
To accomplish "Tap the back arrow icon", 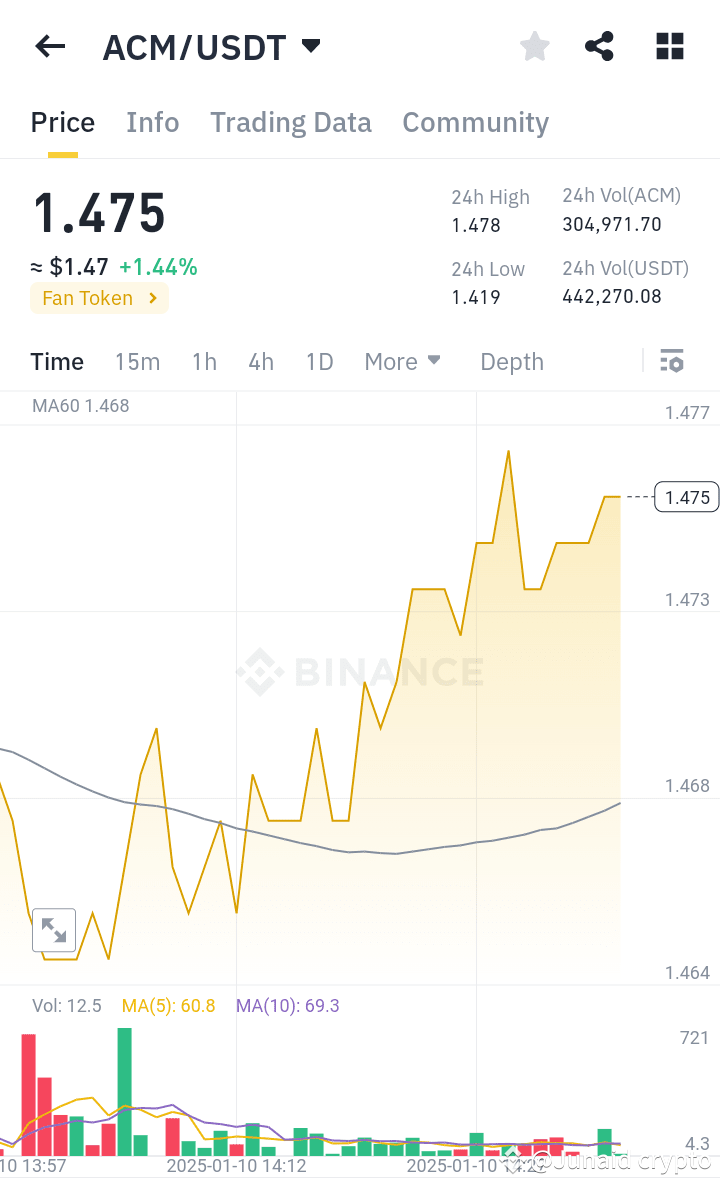I will (x=50, y=46).
